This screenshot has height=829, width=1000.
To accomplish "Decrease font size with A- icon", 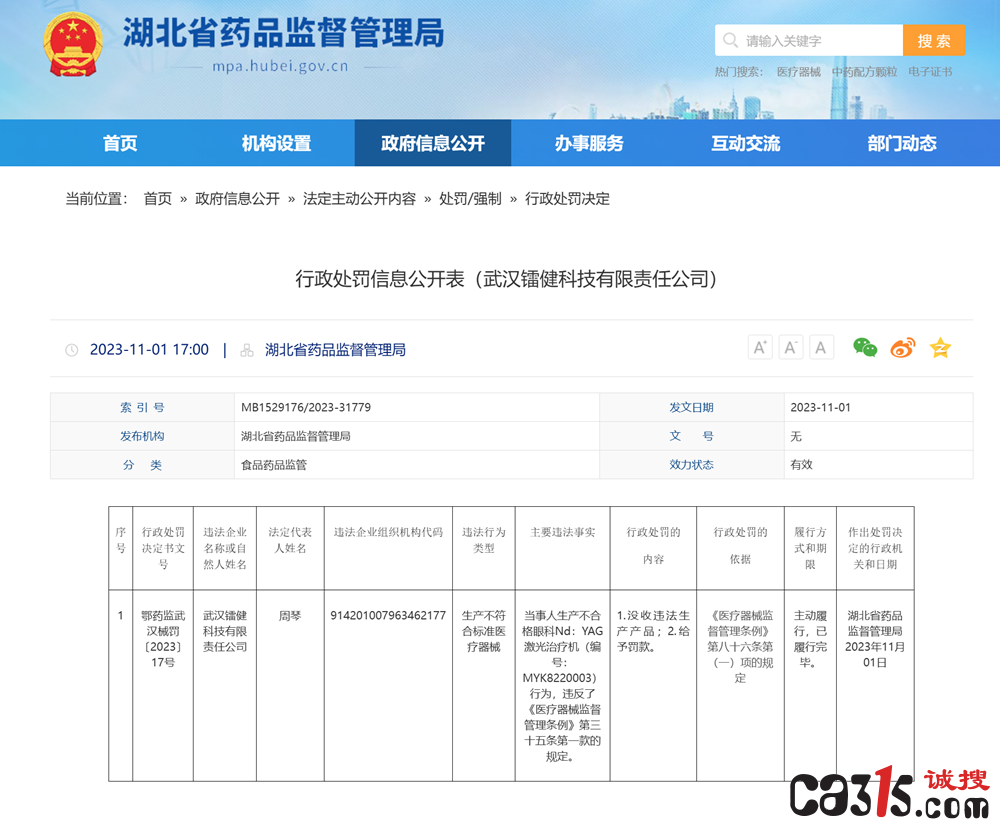I will point(790,348).
